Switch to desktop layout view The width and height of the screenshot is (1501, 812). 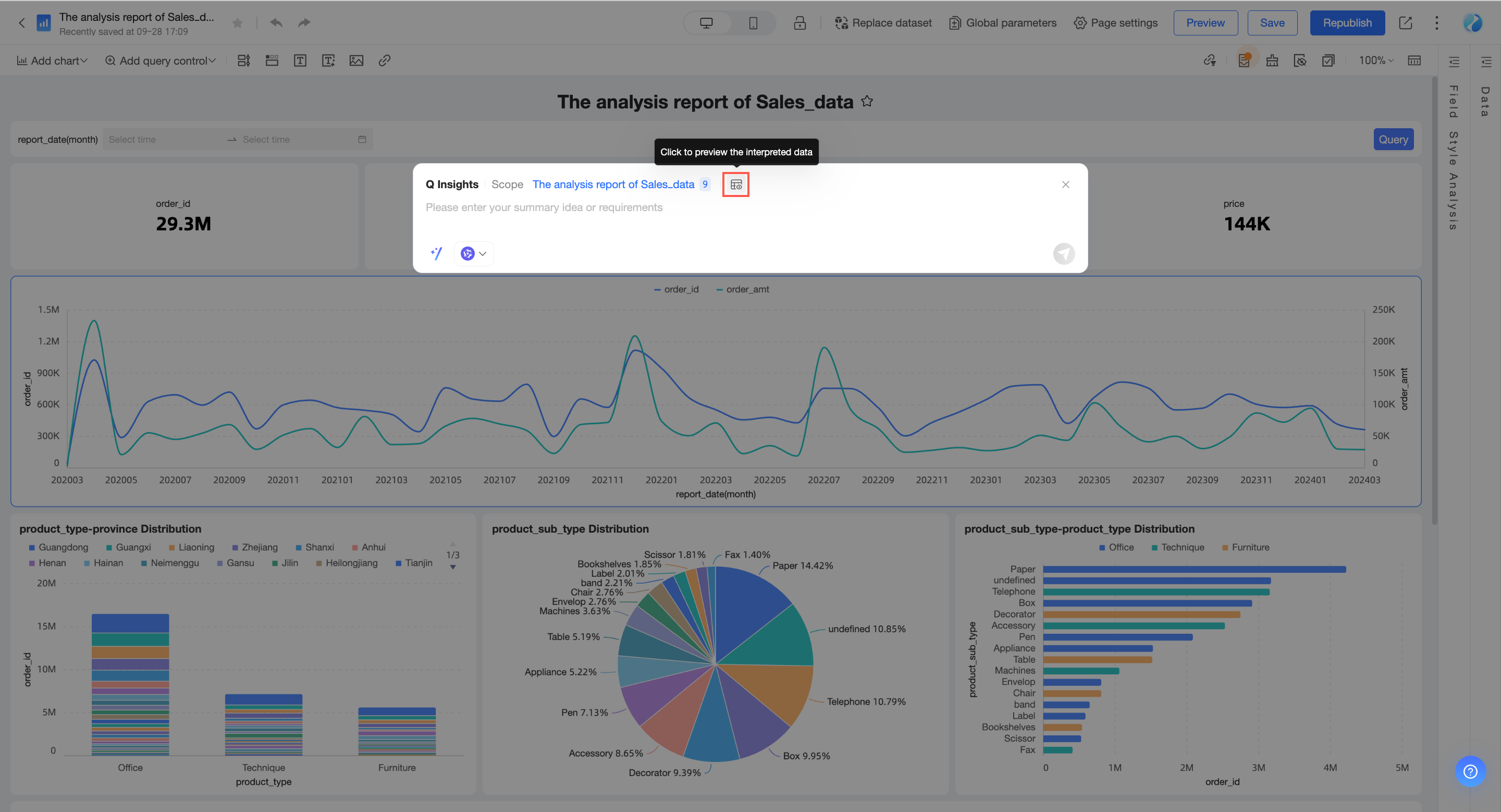706,23
